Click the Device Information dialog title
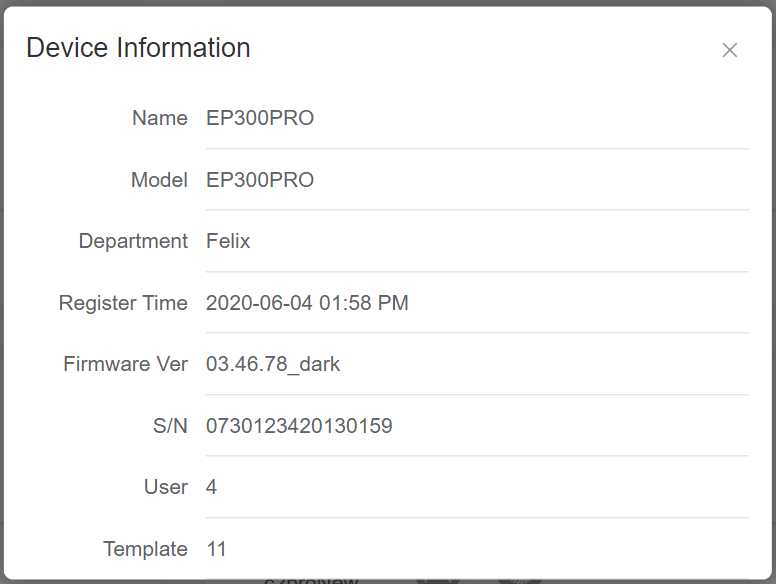 tap(138, 48)
